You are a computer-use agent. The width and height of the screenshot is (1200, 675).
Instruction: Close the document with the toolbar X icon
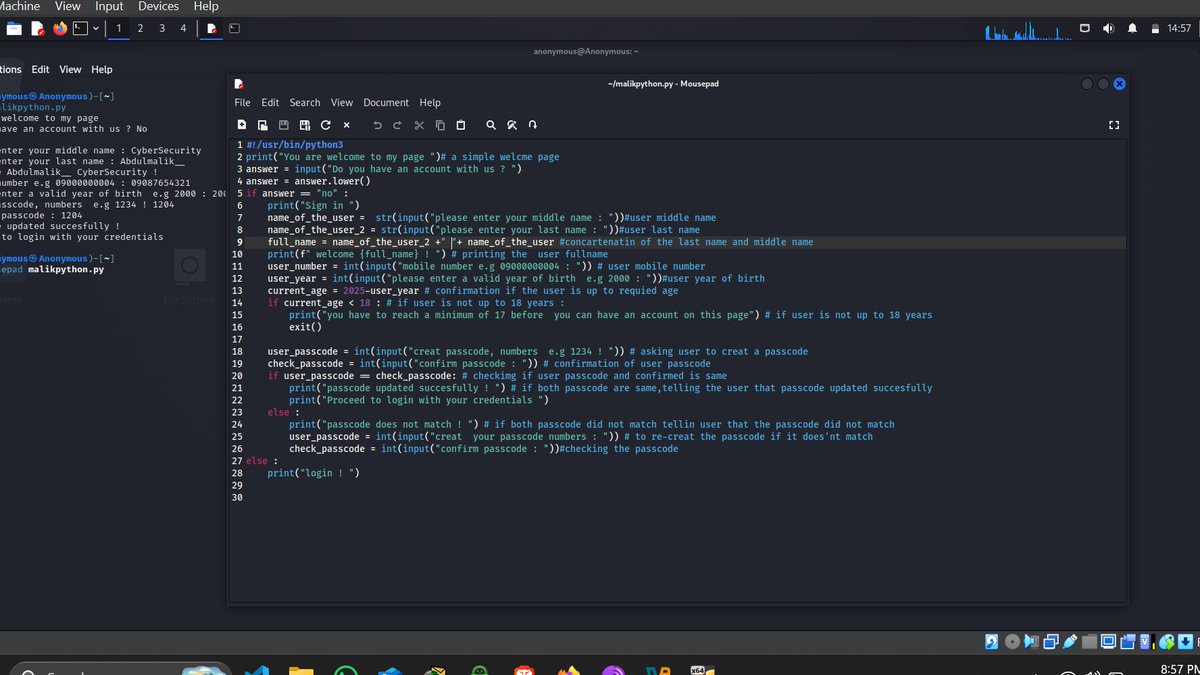346,125
